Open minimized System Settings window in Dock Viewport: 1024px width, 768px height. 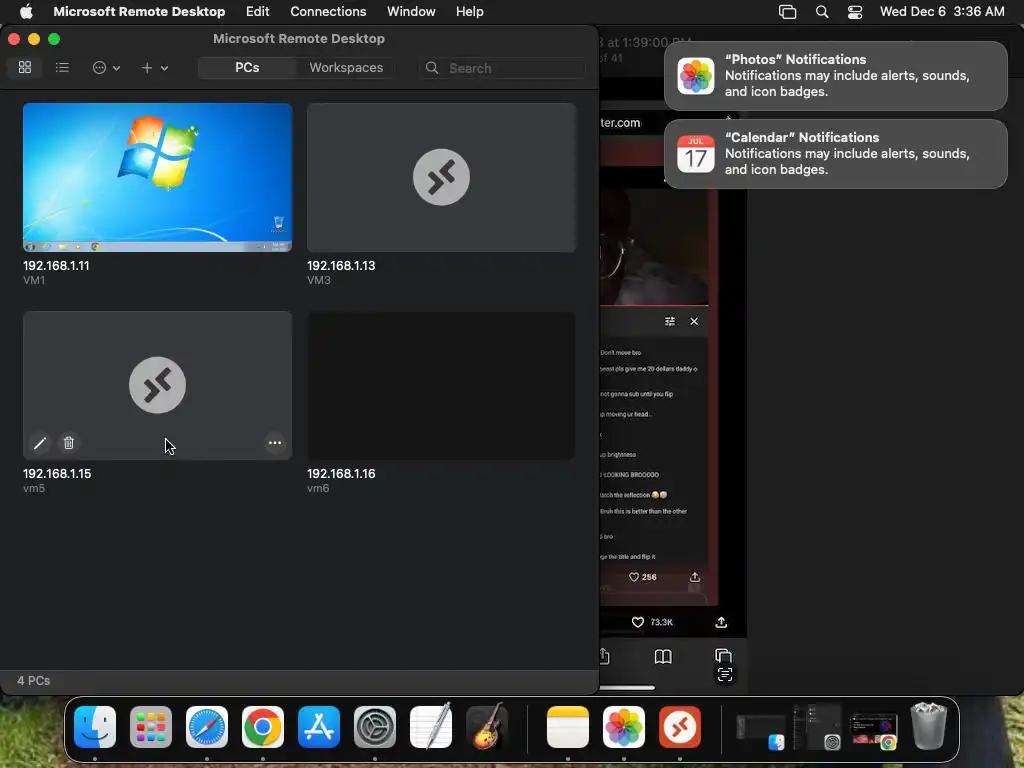817,727
